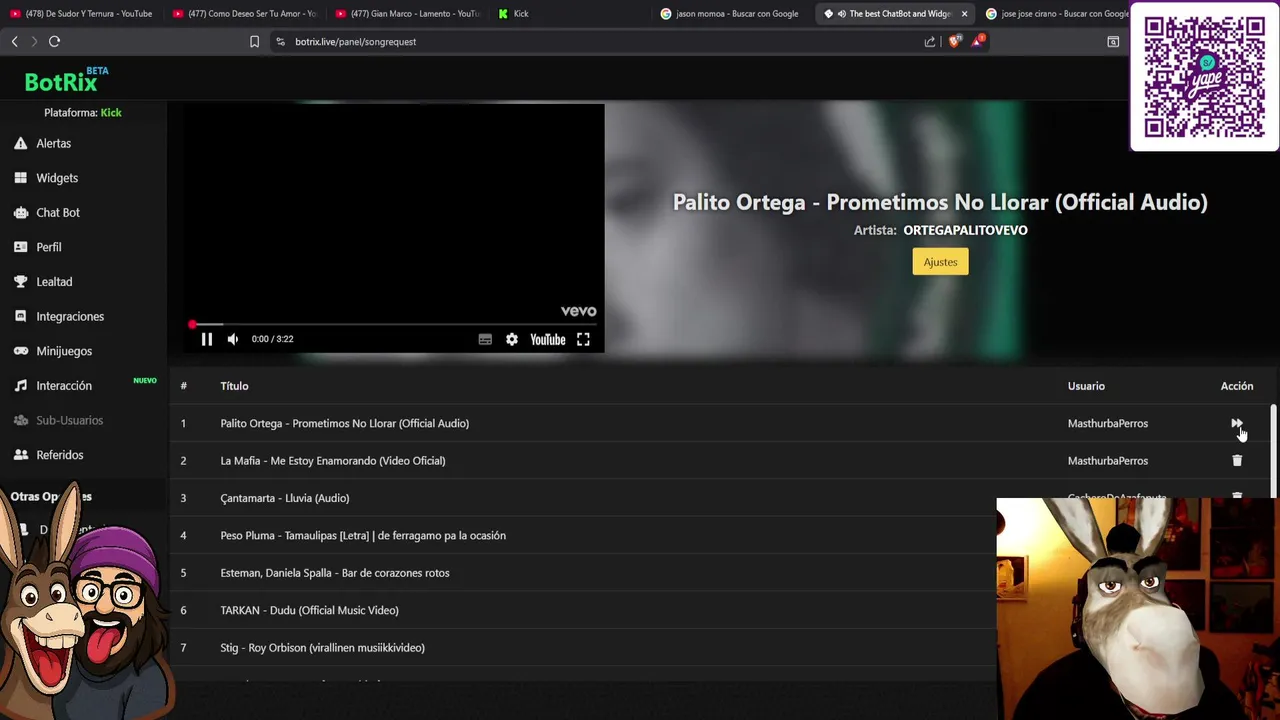Seek in the video progress bar
This screenshot has height=720, width=1280.
click(394, 324)
